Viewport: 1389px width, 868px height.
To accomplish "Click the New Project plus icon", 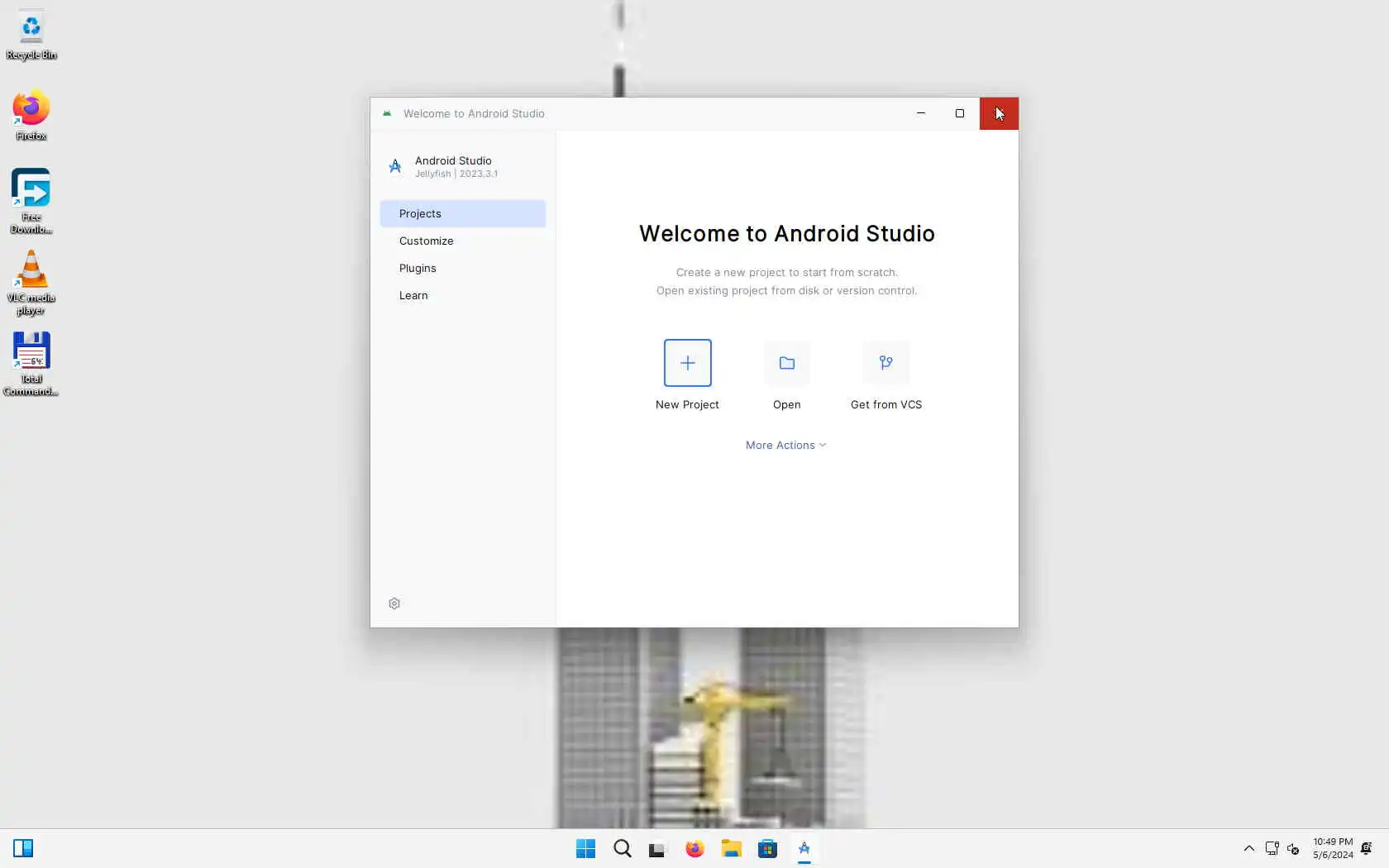I will (x=687, y=363).
